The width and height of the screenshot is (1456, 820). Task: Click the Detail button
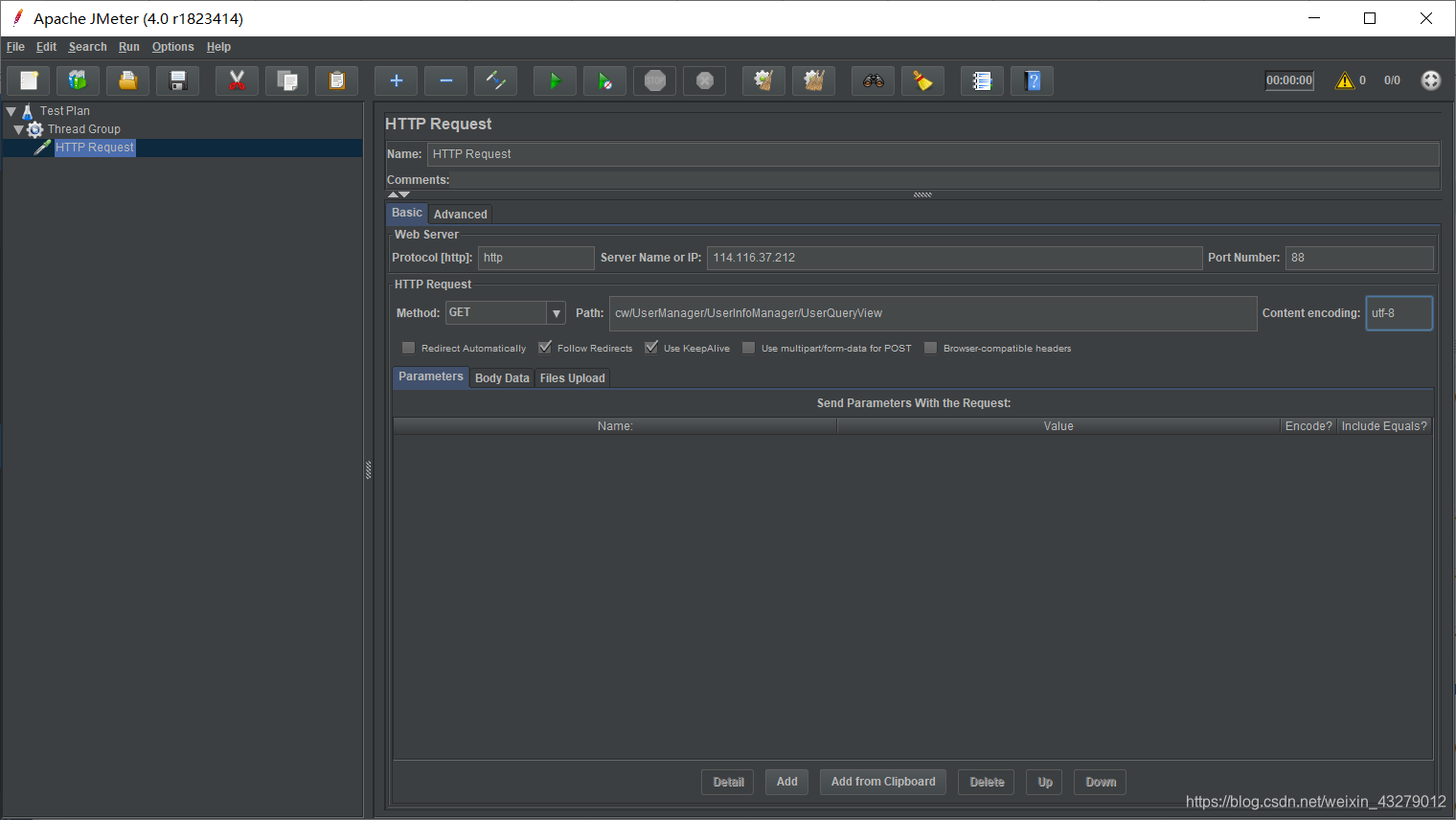pos(728,783)
